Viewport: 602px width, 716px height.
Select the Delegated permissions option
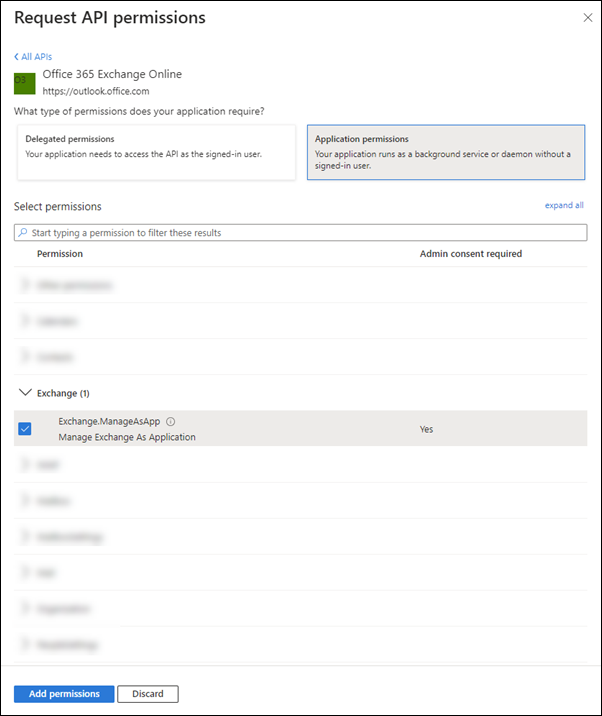156,152
